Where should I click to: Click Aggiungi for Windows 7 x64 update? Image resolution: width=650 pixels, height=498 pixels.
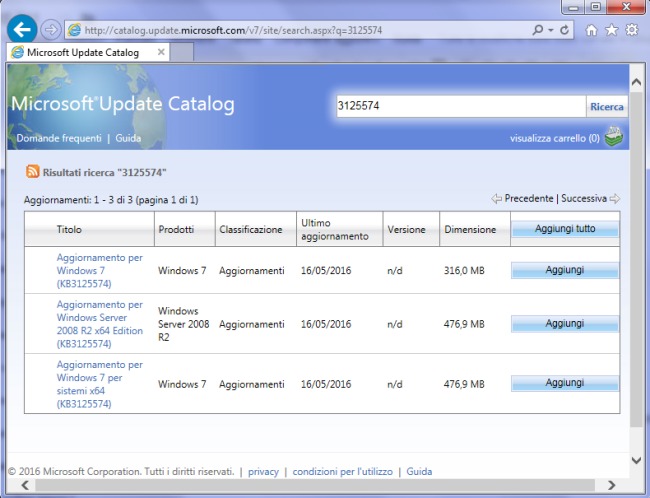coord(565,383)
